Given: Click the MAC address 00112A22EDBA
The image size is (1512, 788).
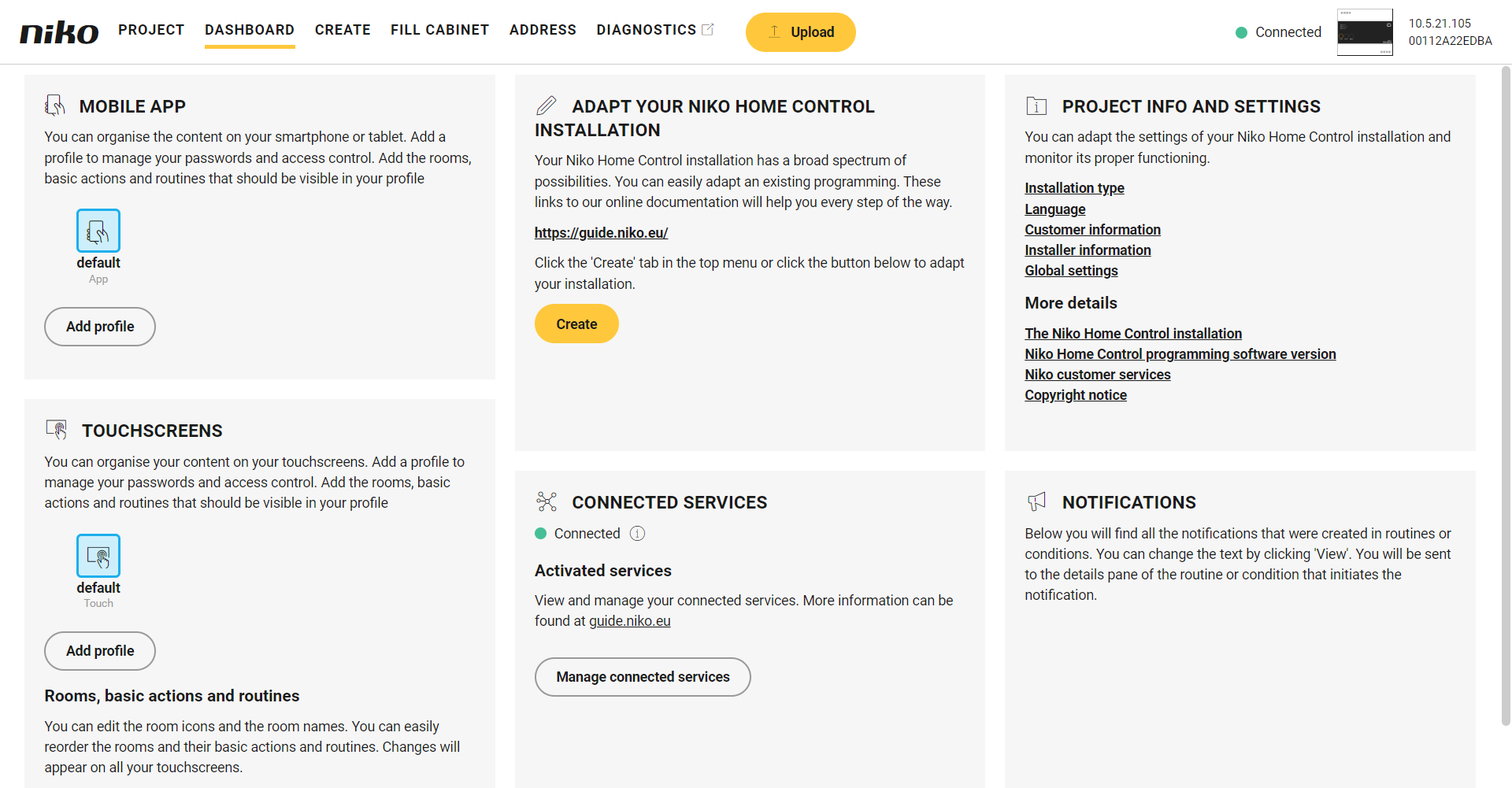Looking at the screenshot, I should [1450, 41].
